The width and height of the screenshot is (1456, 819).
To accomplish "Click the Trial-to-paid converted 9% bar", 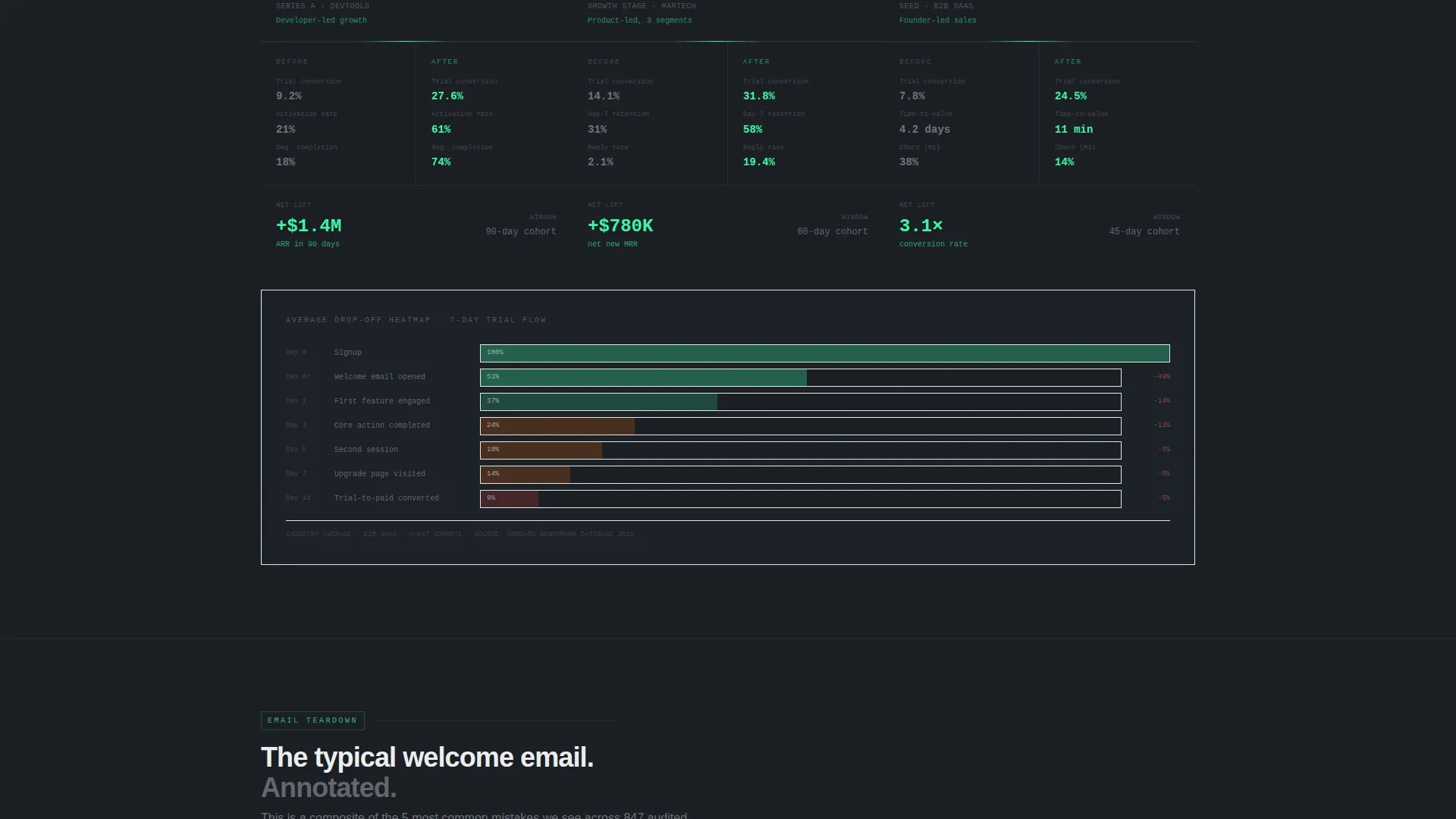I will [800, 499].
